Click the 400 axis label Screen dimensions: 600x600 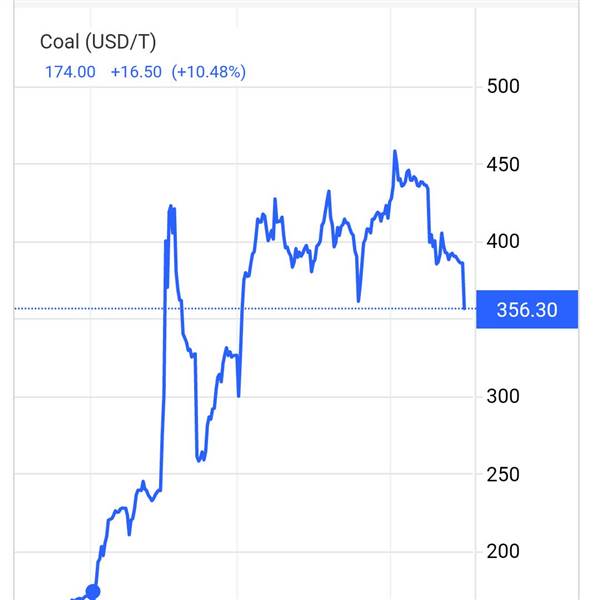pos(503,241)
